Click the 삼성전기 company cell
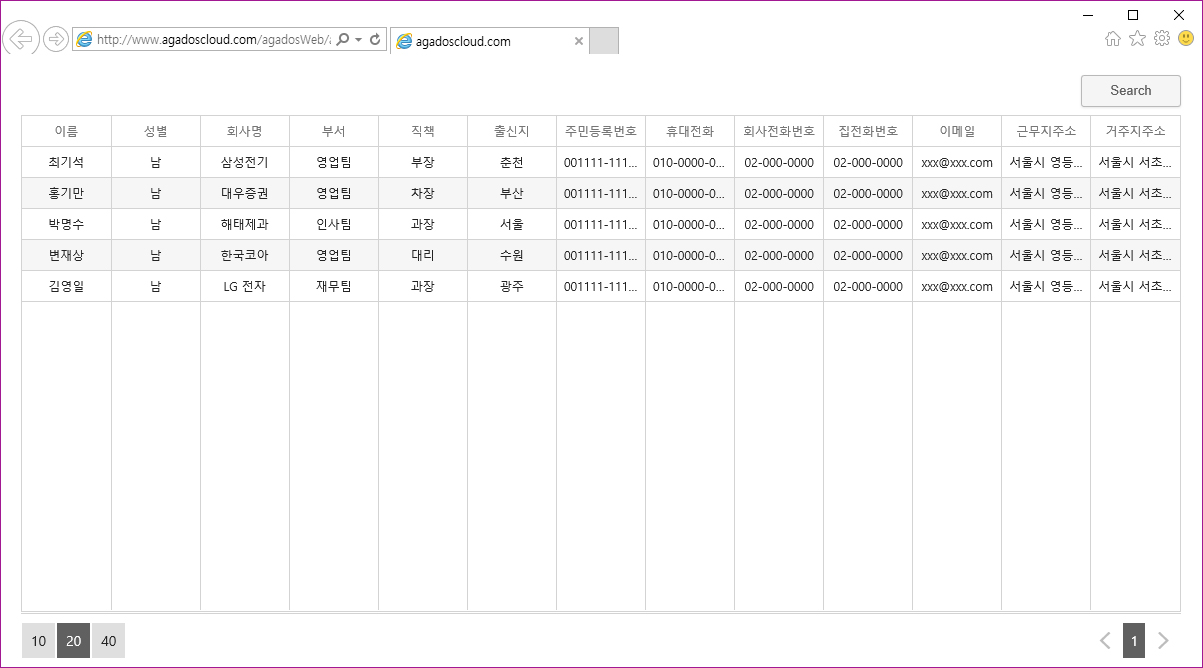Viewport: 1203px width, 668px height. (244, 162)
